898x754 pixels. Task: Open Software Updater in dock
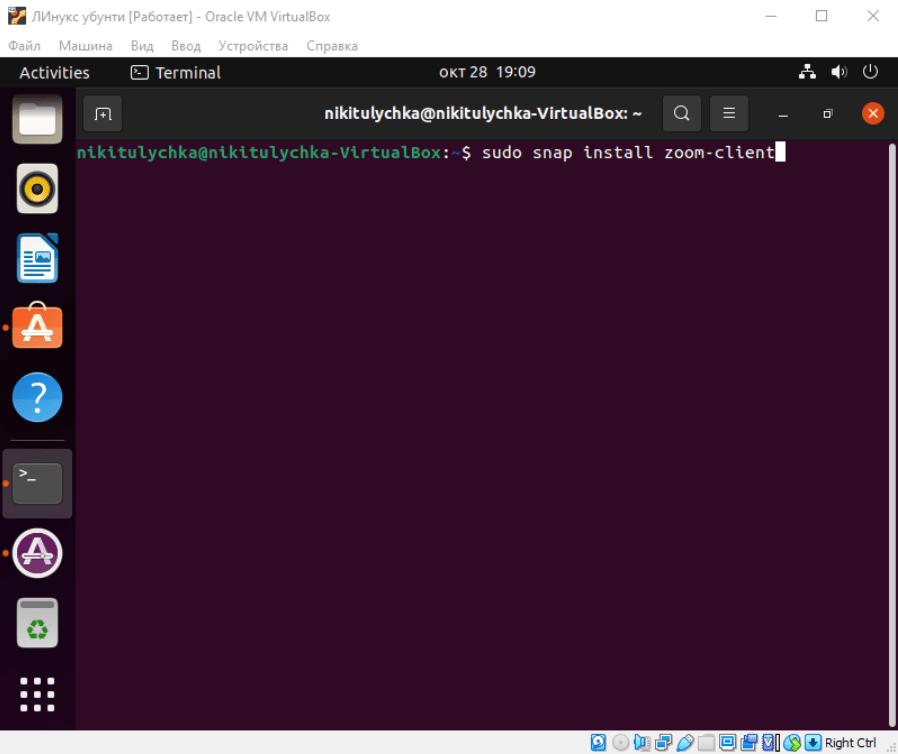pos(37,553)
